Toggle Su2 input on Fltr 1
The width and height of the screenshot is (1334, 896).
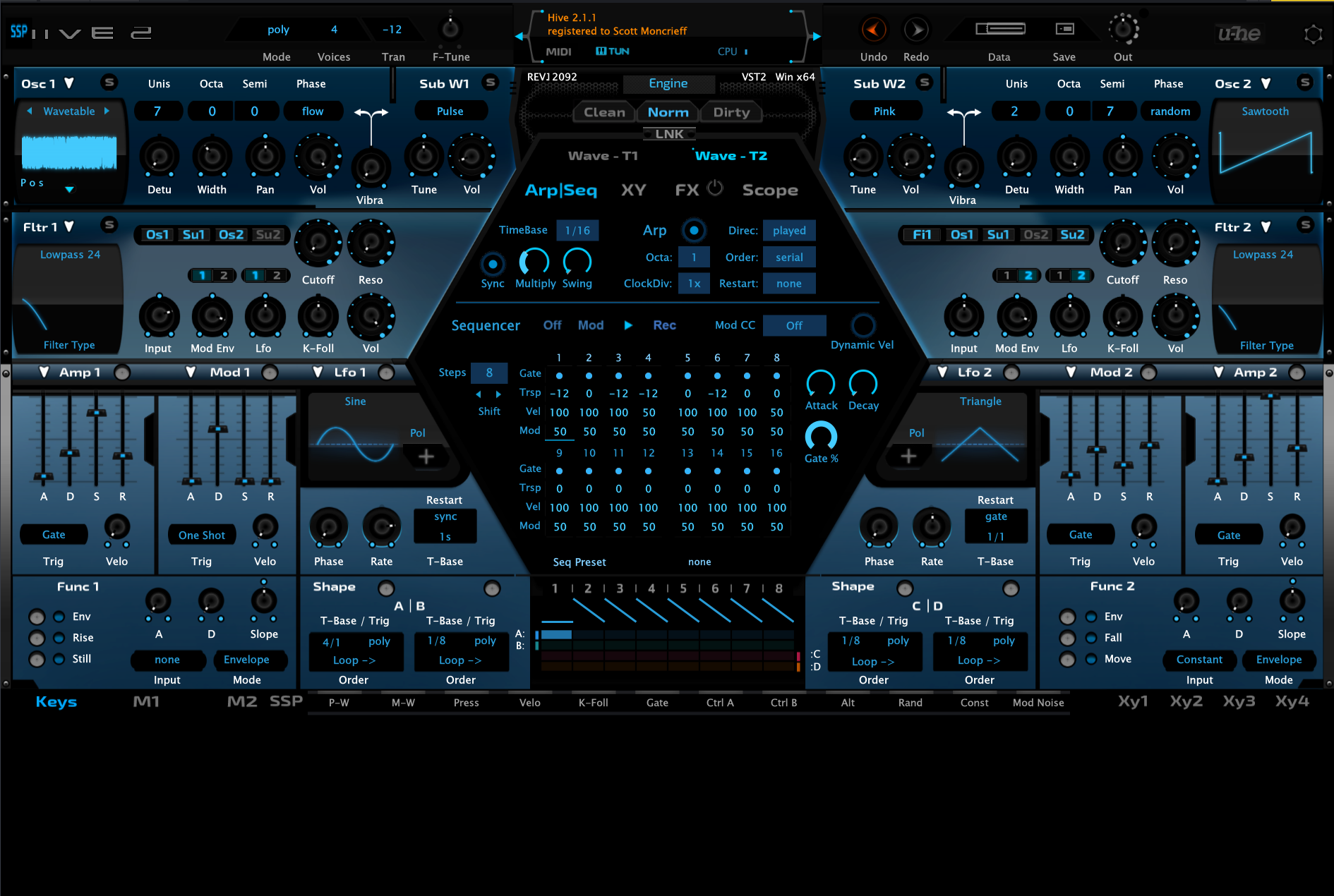point(268,235)
